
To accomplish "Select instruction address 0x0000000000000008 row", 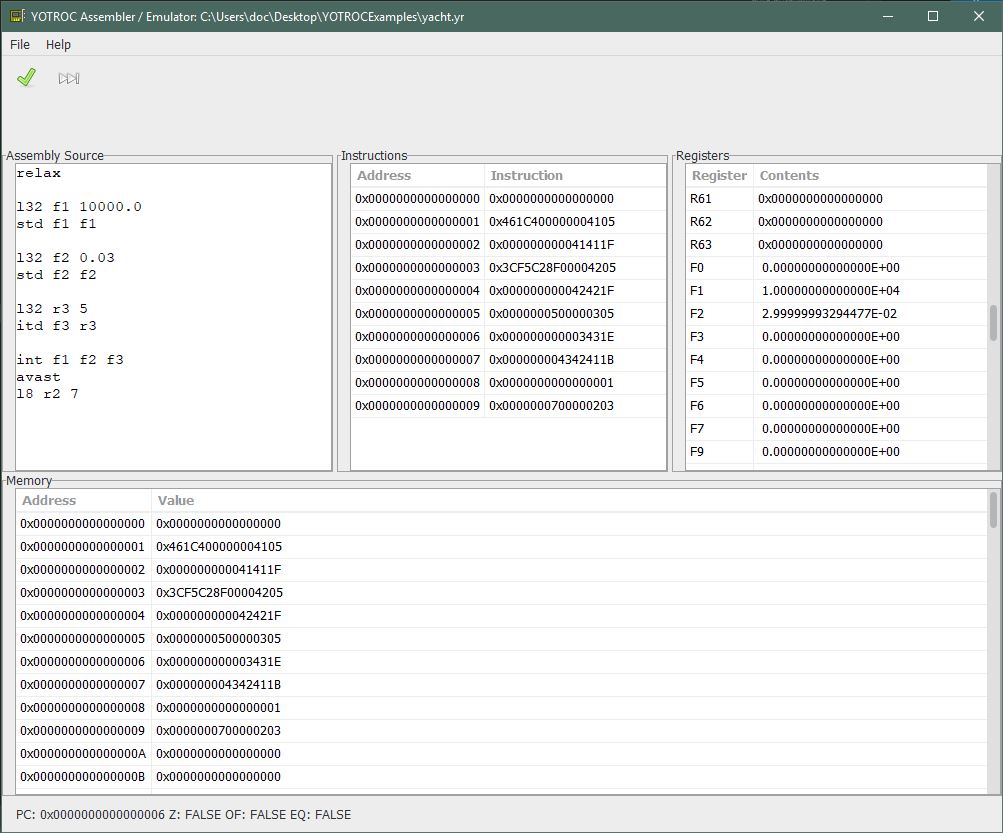I will point(509,383).
